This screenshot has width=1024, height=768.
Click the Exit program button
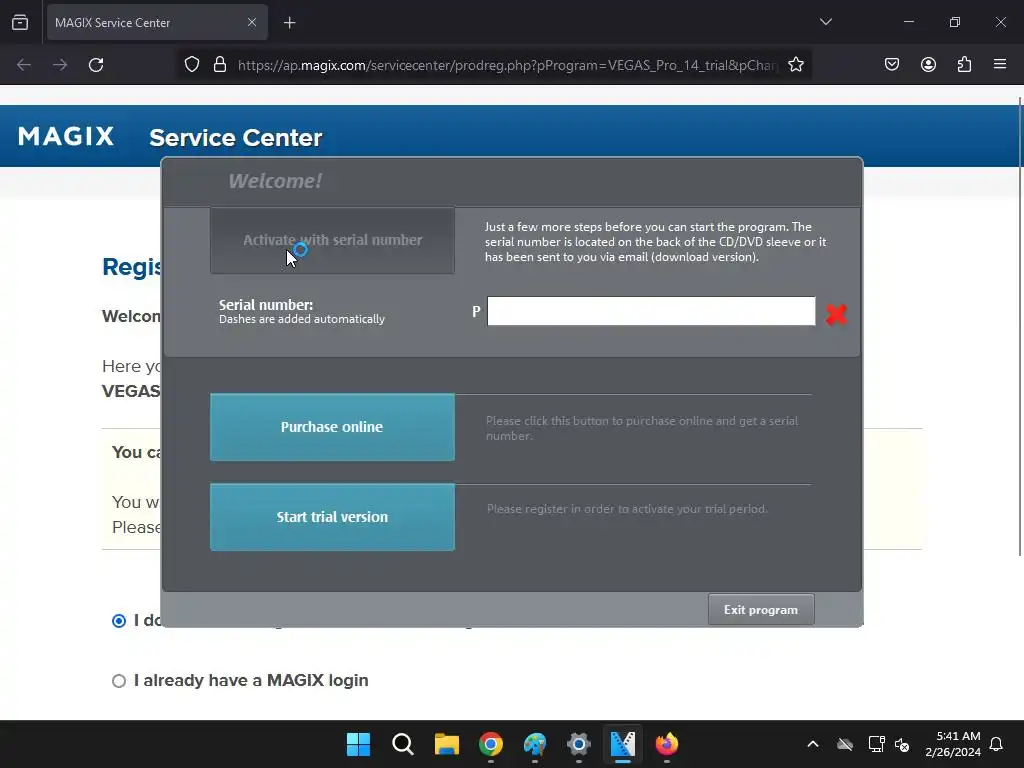tap(761, 610)
